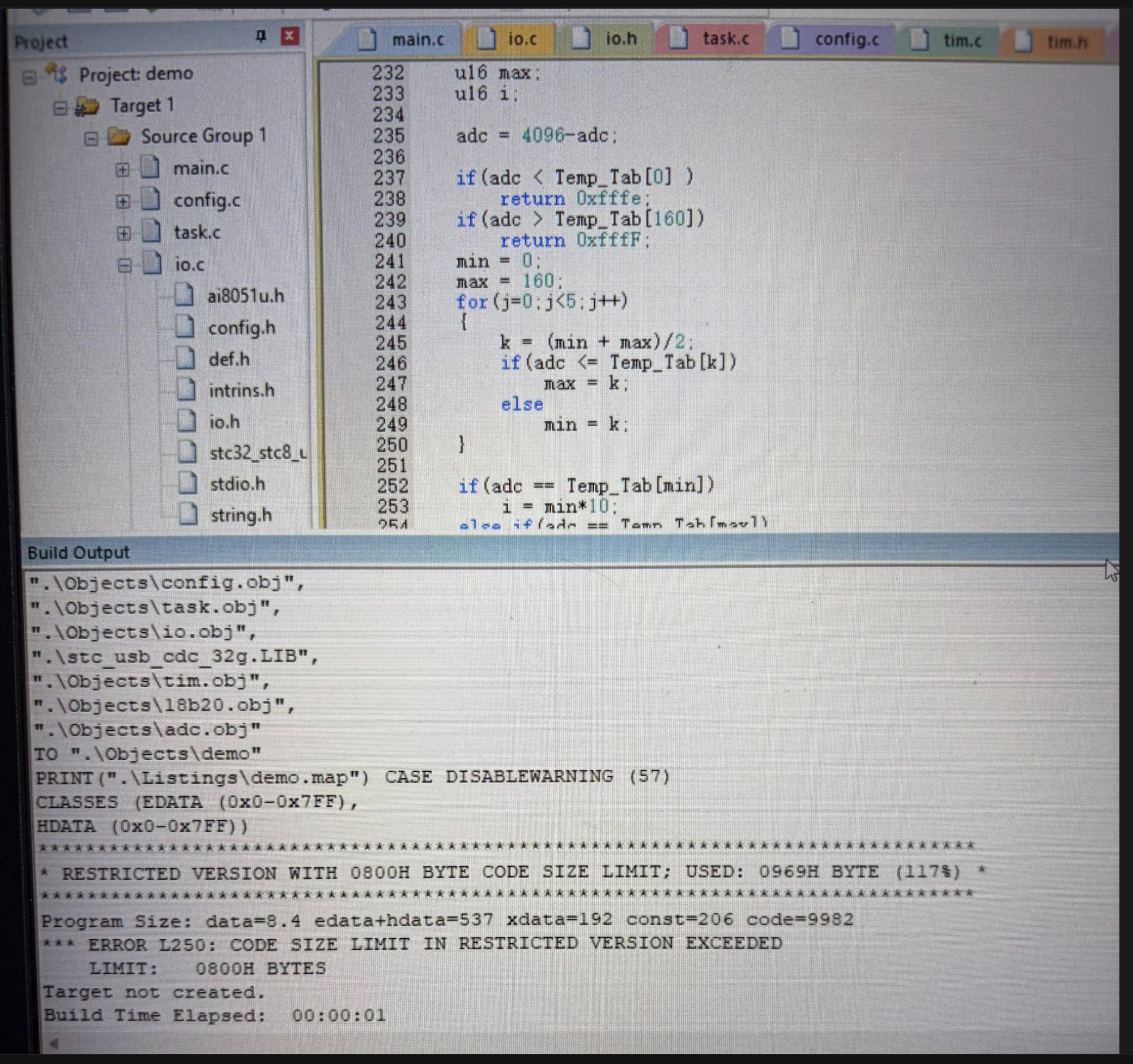The height and width of the screenshot is (1064, 1133).
Task: Select config.h header in the tree
Action: point(242,328)
